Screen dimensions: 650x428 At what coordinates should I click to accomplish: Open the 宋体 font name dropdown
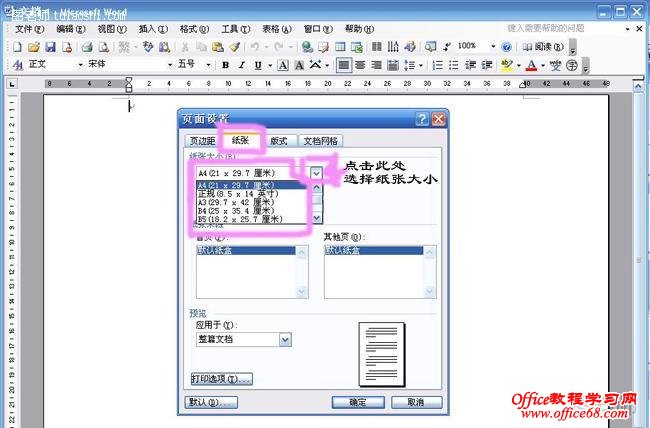coord(166,65)
